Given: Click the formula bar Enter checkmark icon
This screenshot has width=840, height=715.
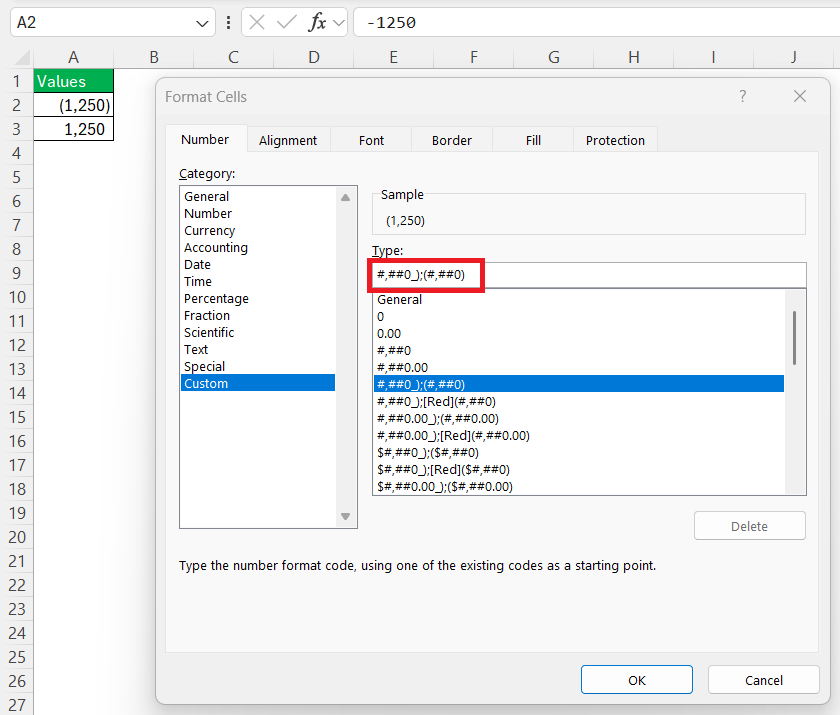Looking at the screenshot, I should 287,22.
